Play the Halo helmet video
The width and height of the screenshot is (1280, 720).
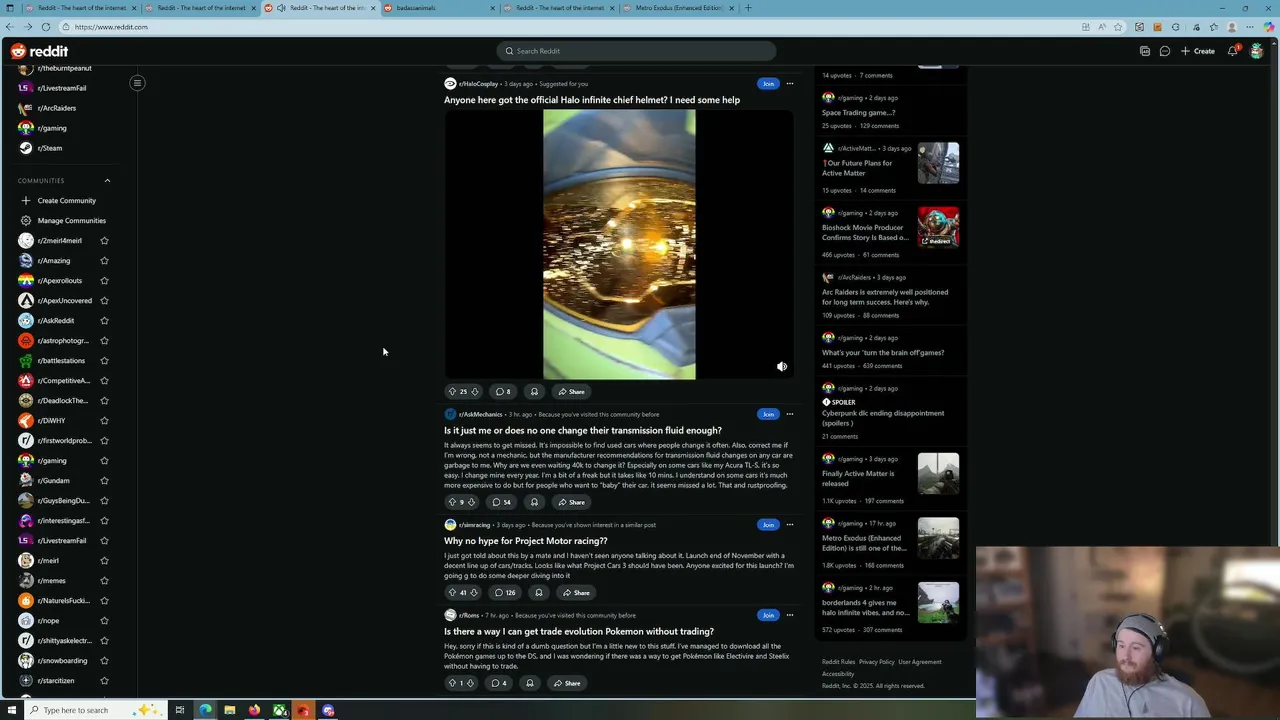pyautogui.click(x=619, y=245)
